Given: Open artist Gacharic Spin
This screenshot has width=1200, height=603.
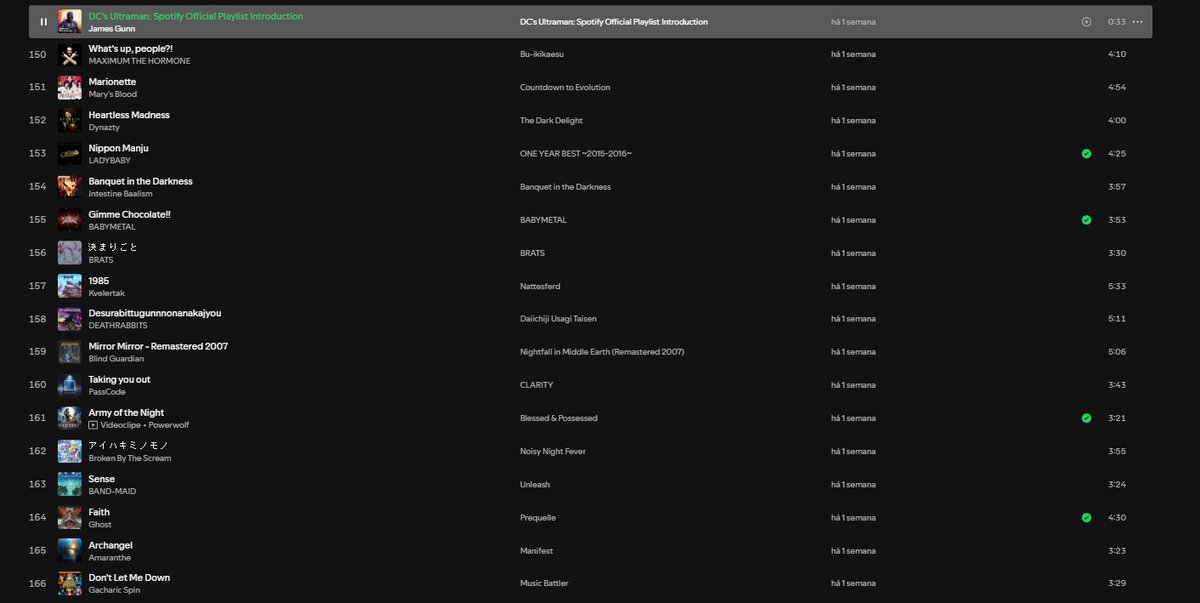Looking at the screenshot, I should [114, 591].
